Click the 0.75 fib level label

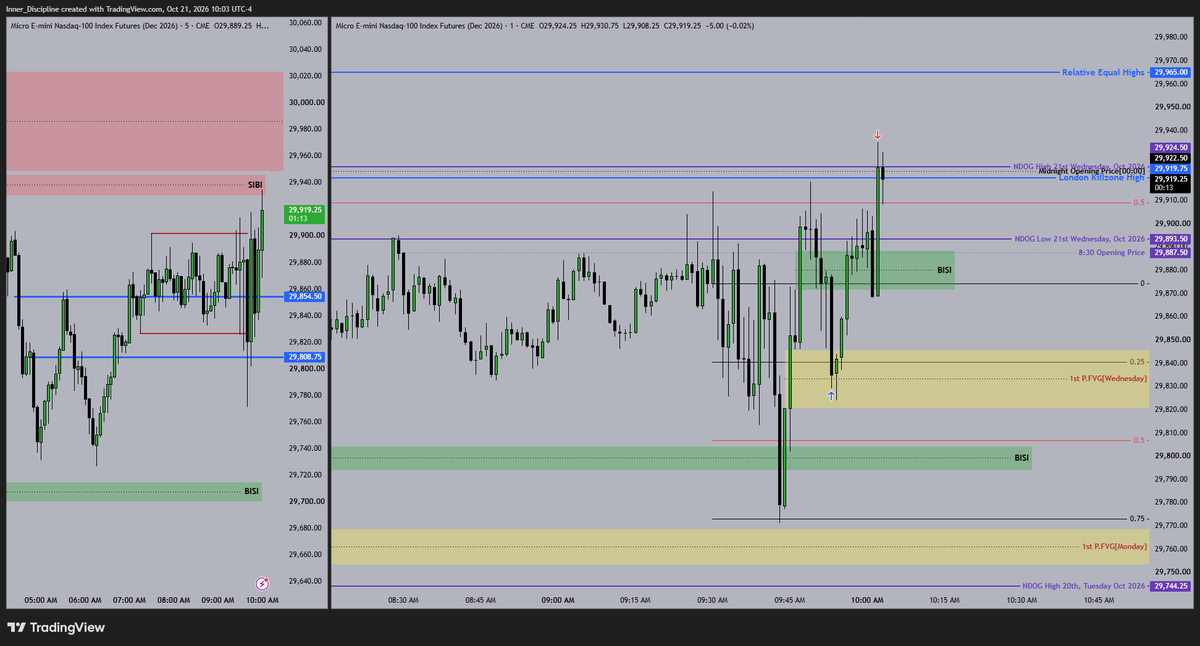1138,518
